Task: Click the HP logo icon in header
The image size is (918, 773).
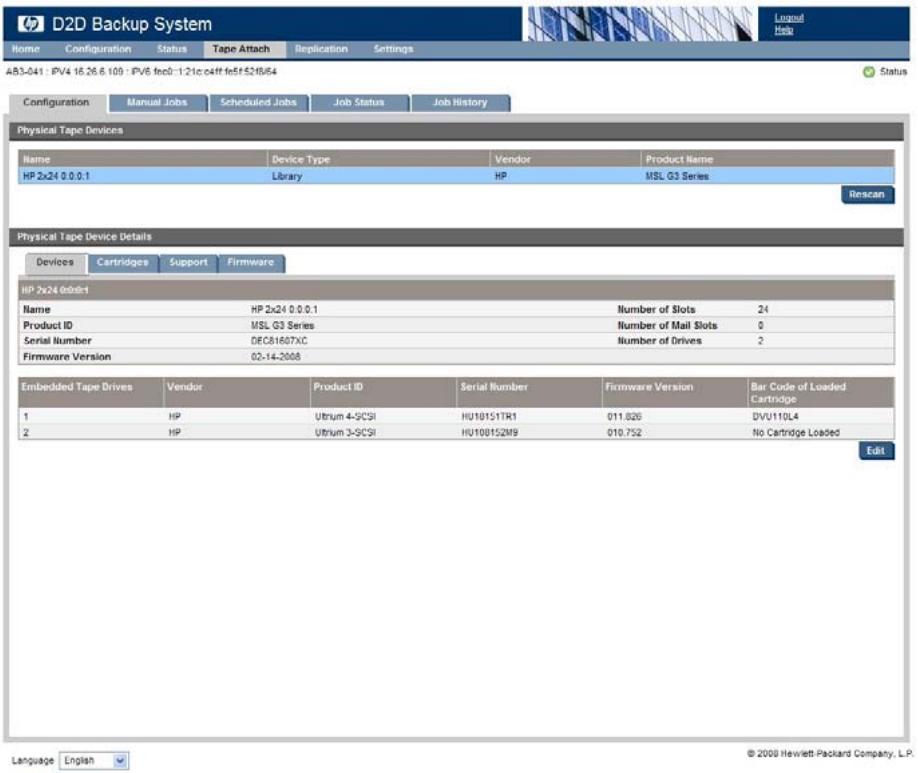Action: [x=30, y=23]
